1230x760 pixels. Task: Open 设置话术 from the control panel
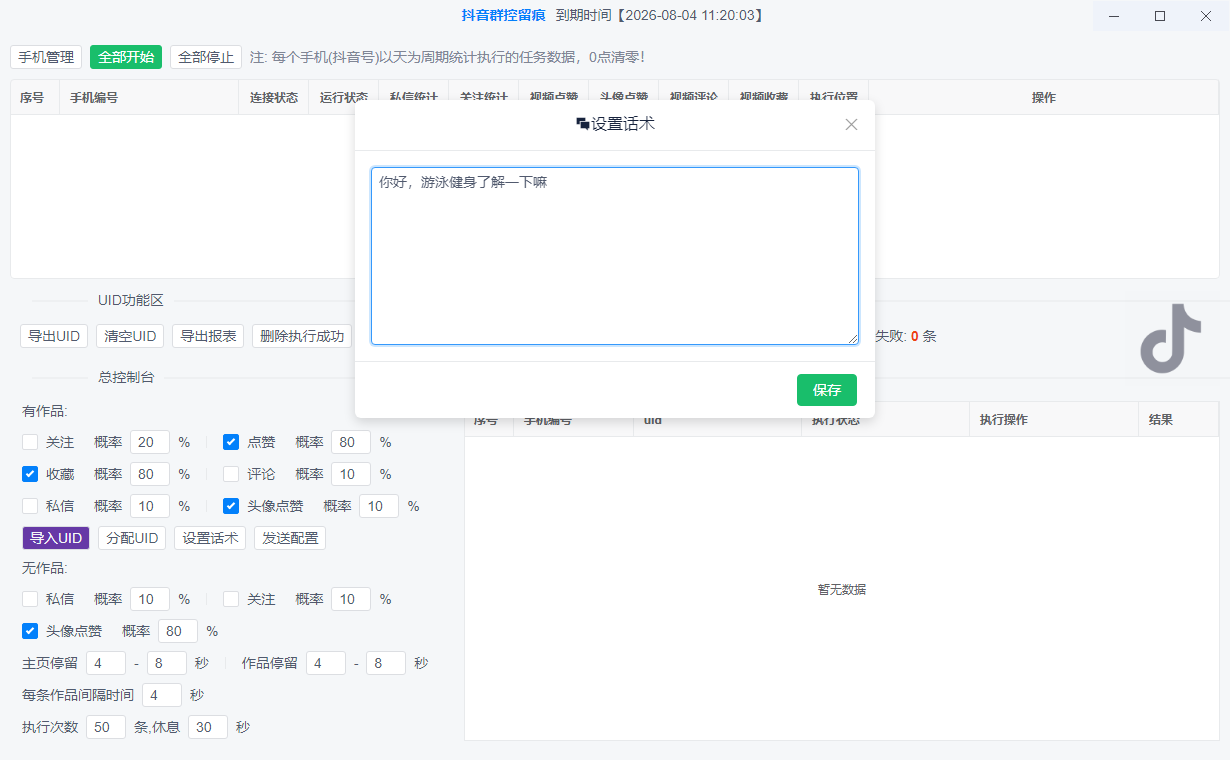210,538
